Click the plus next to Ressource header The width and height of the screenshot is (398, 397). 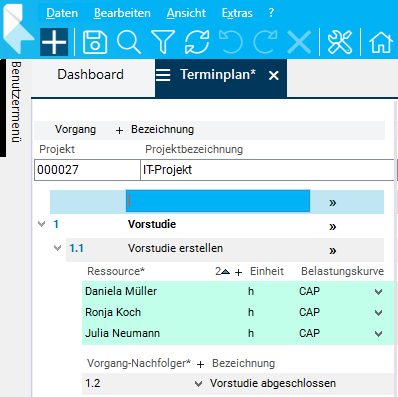pyautogui.click(x=238, y=273)
